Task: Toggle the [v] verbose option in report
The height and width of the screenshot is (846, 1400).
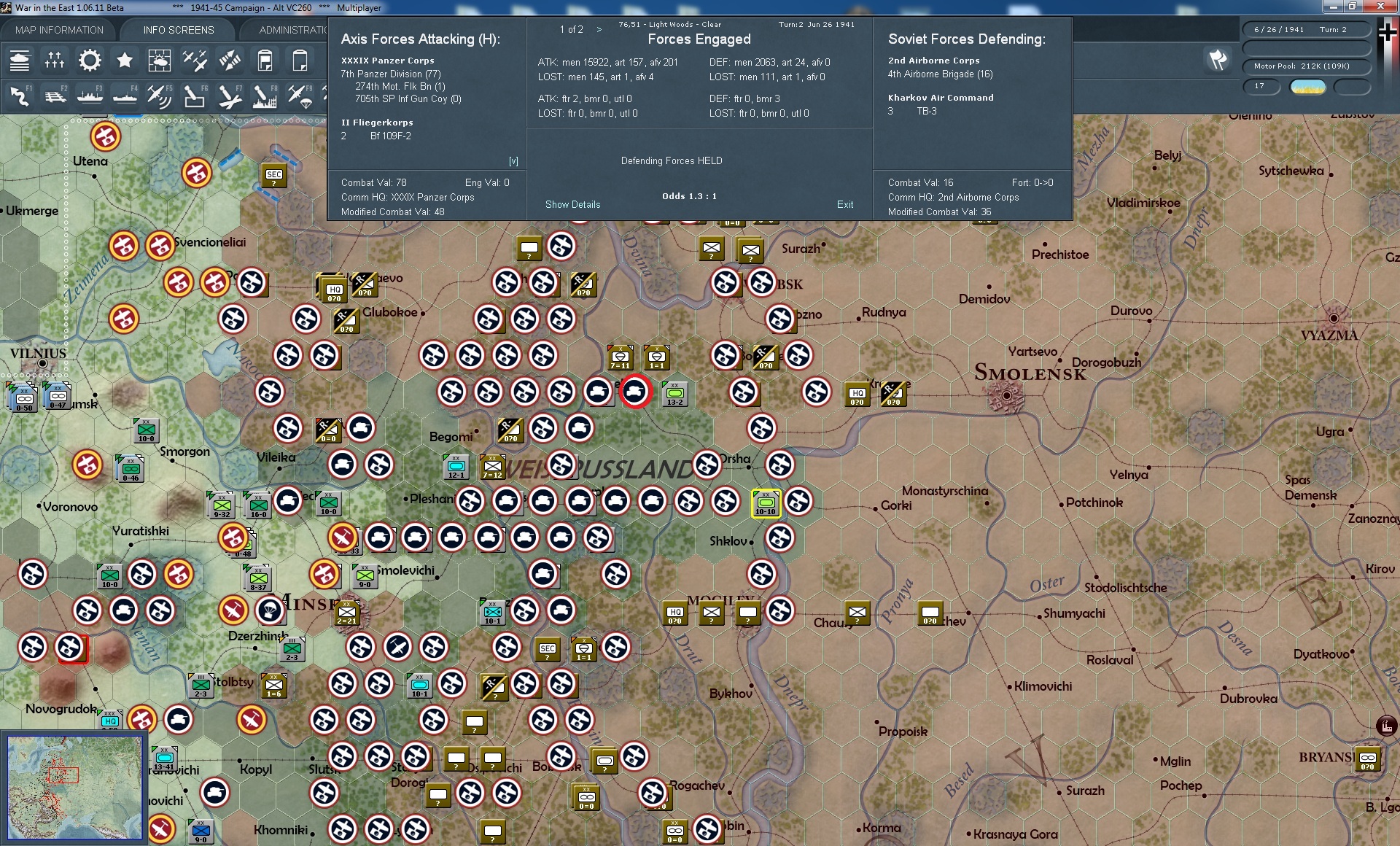Action: 513,161
